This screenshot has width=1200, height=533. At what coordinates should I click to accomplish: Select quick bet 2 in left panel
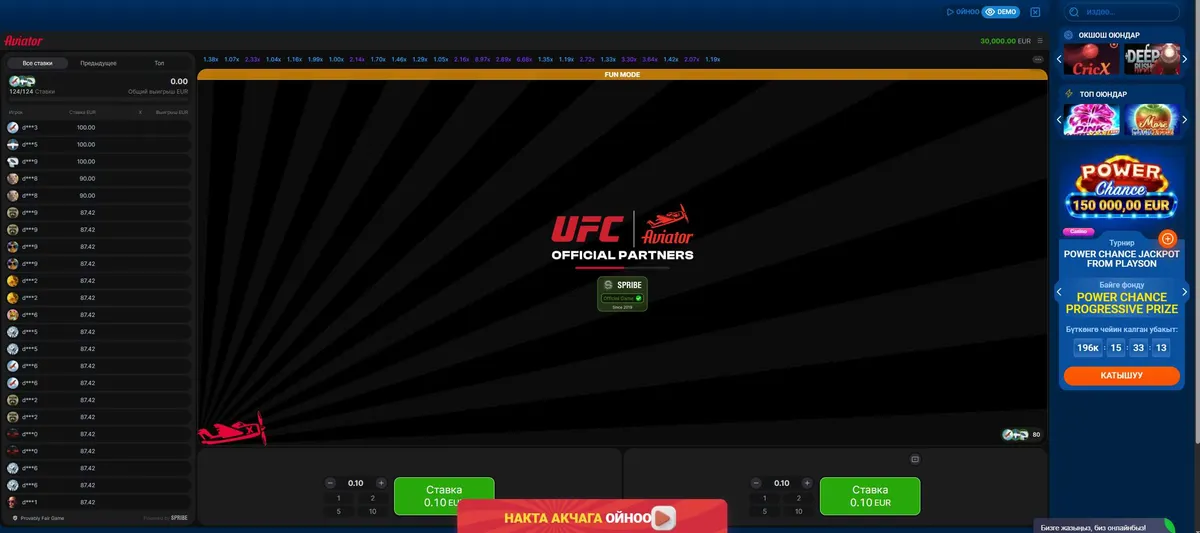pos(373,498)
